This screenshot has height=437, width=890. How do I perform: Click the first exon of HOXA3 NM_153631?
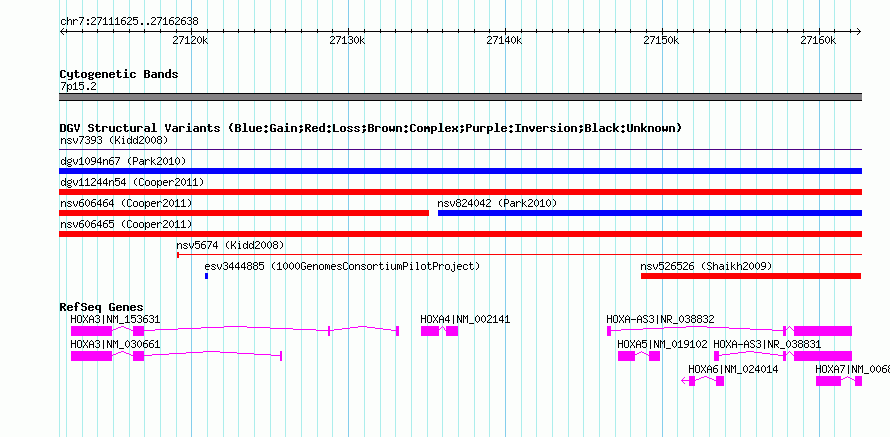pos(91,331)
